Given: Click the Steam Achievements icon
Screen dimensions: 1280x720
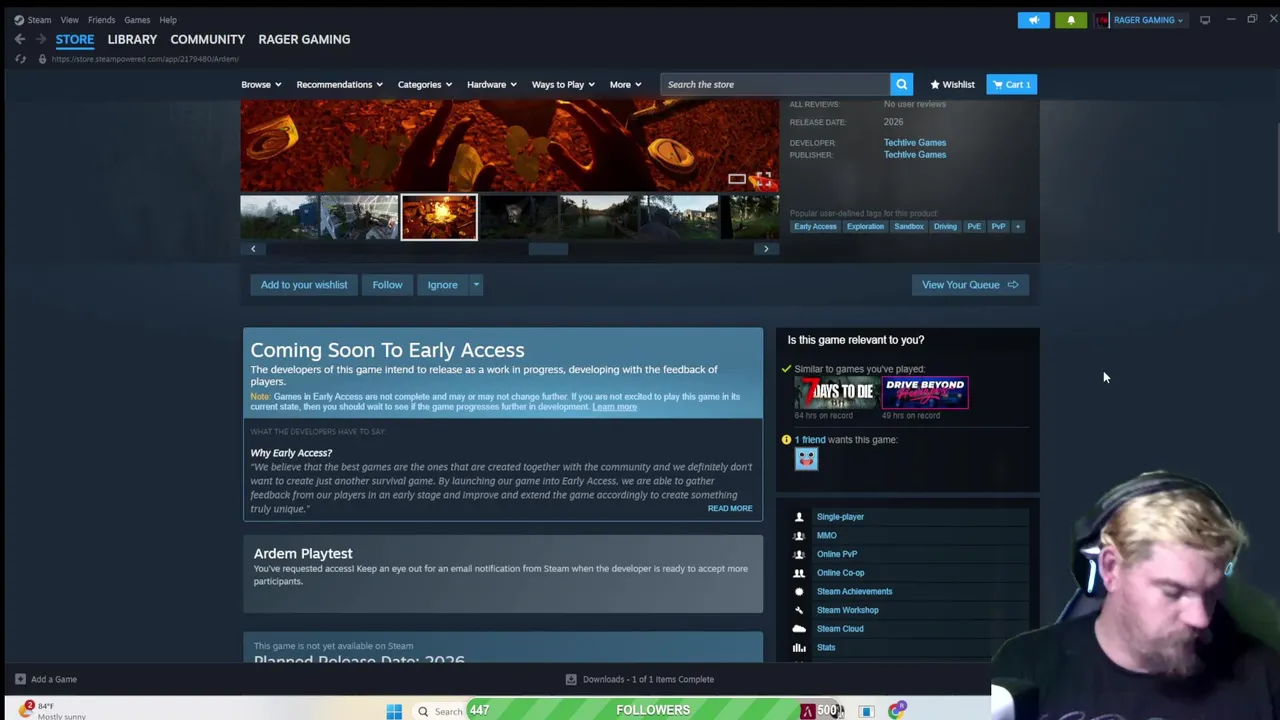Looking at the screenshot, I should pyautogui.click(x=798, y=591).
